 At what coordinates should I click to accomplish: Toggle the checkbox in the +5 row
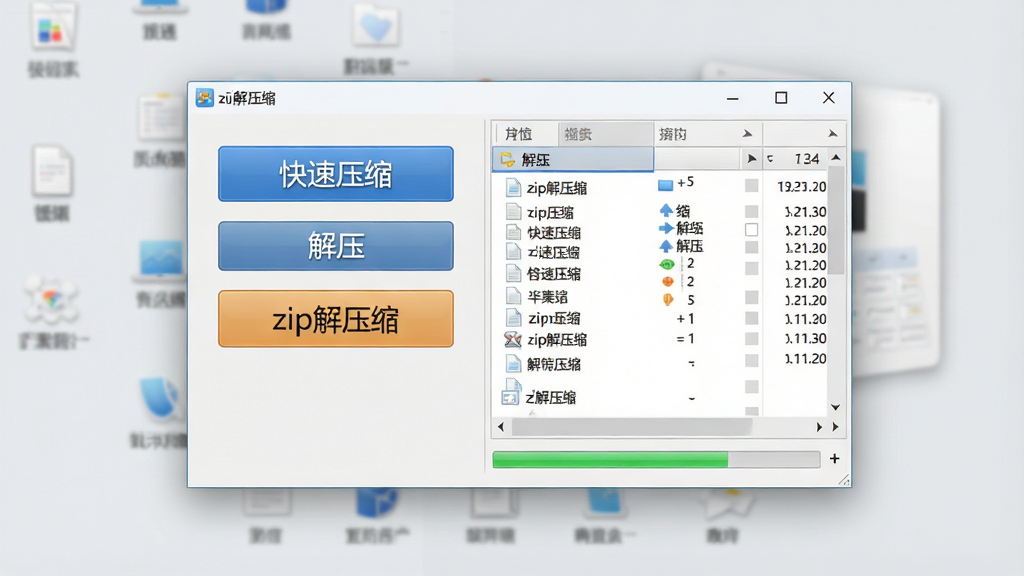click(752, 185)
